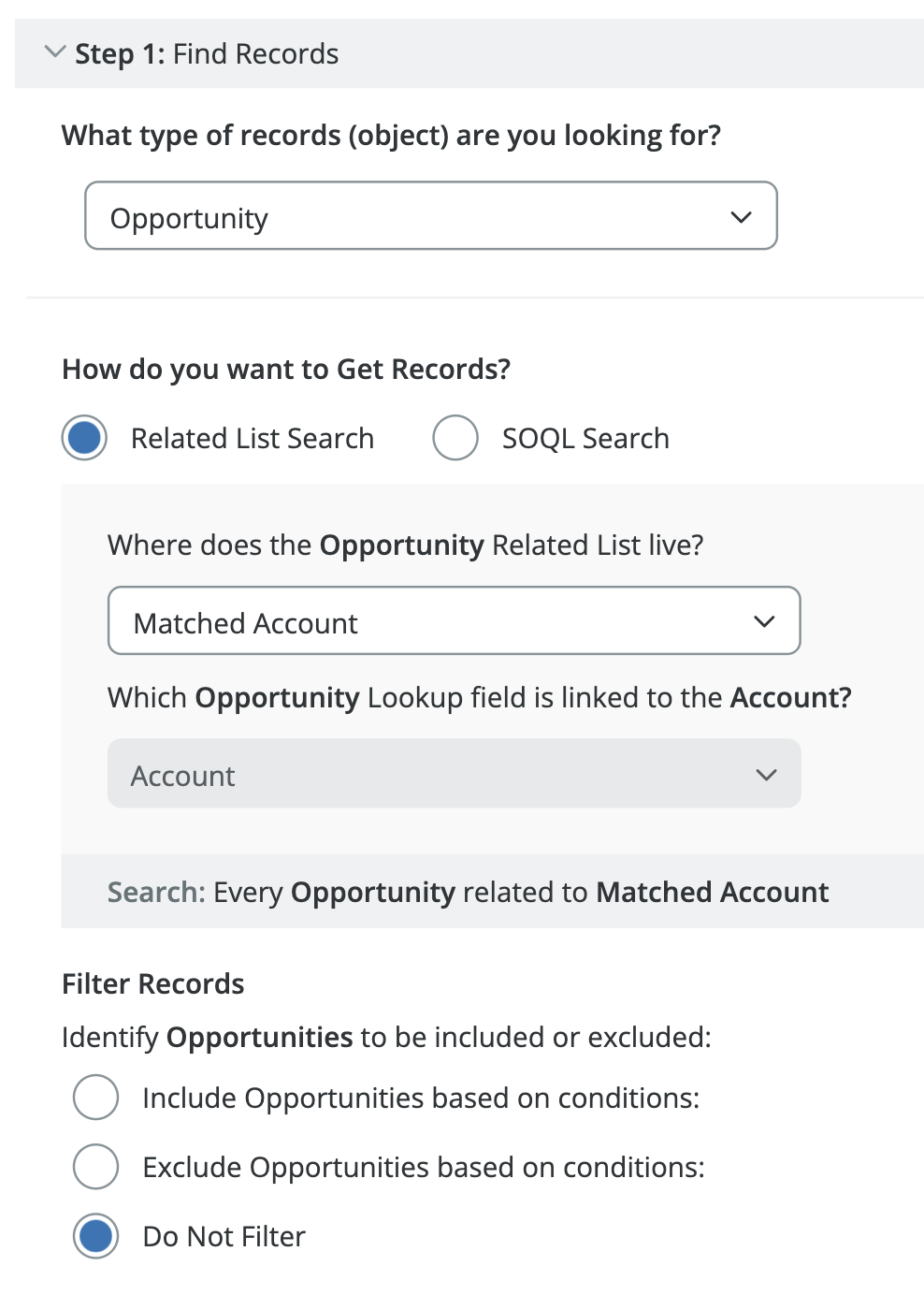Click the Include Opportunities based on conditions label
This screenshot has height=1295, width=924.
421,1099
